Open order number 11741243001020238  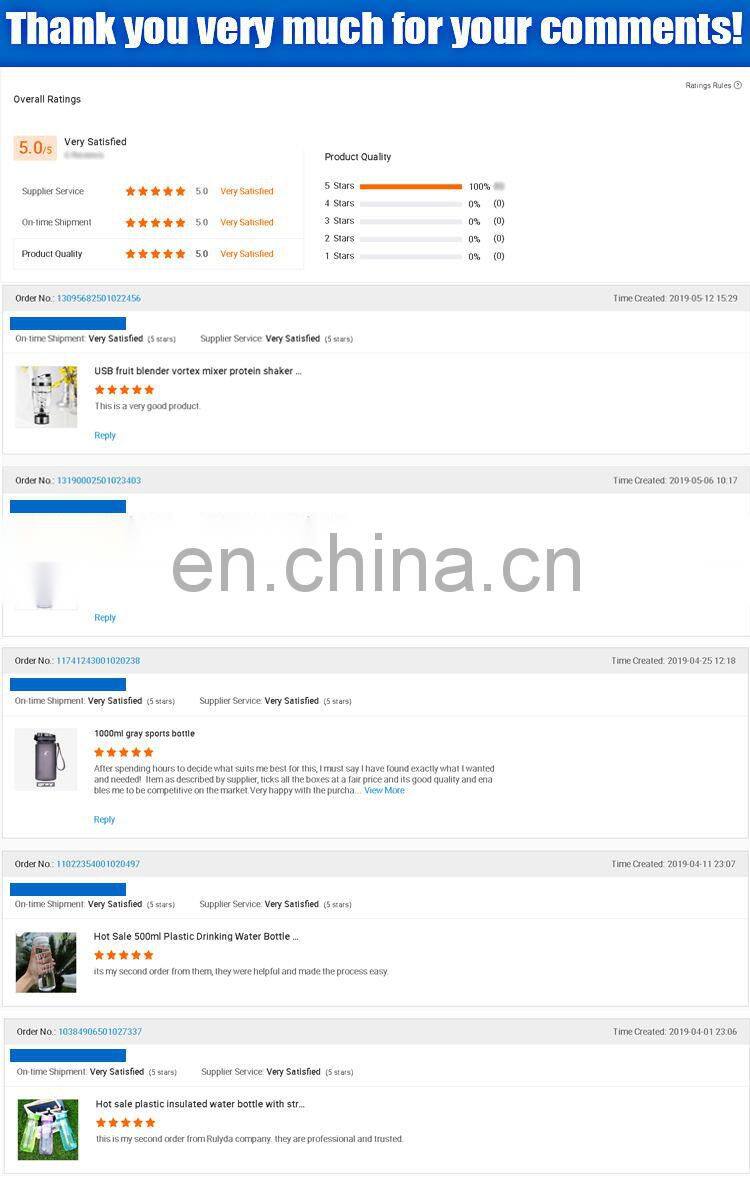click(98, 661)
